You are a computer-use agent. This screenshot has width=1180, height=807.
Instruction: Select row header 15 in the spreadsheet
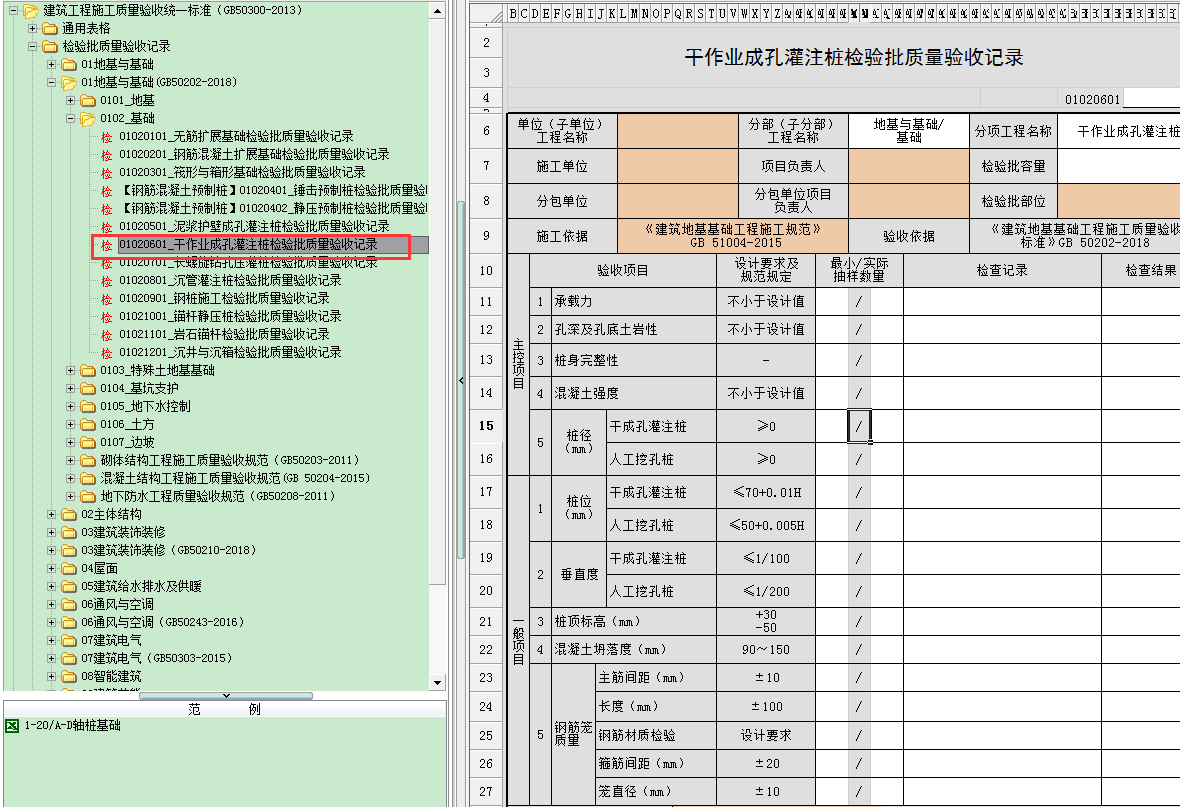click(x=486, y=425)
